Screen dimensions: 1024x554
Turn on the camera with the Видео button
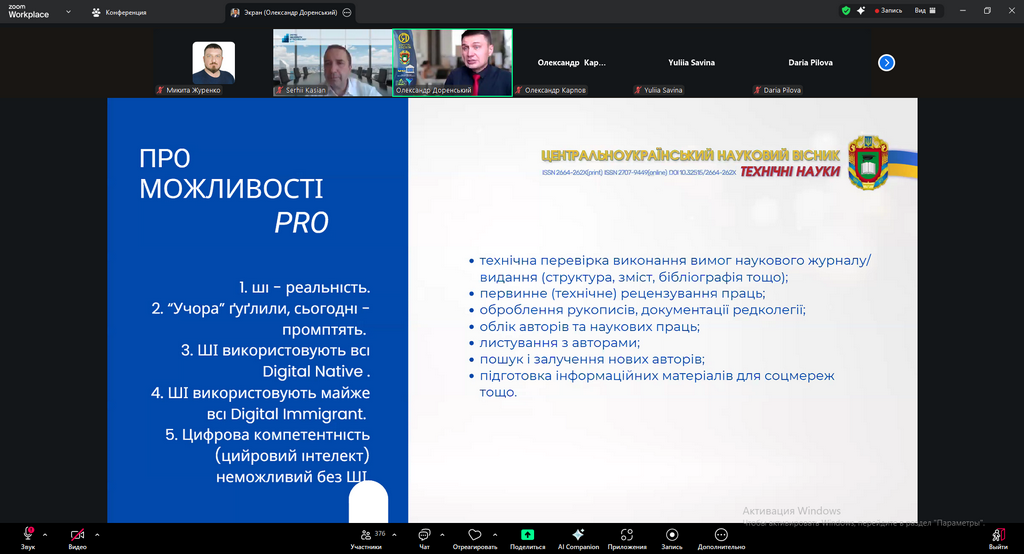point(77,536)
